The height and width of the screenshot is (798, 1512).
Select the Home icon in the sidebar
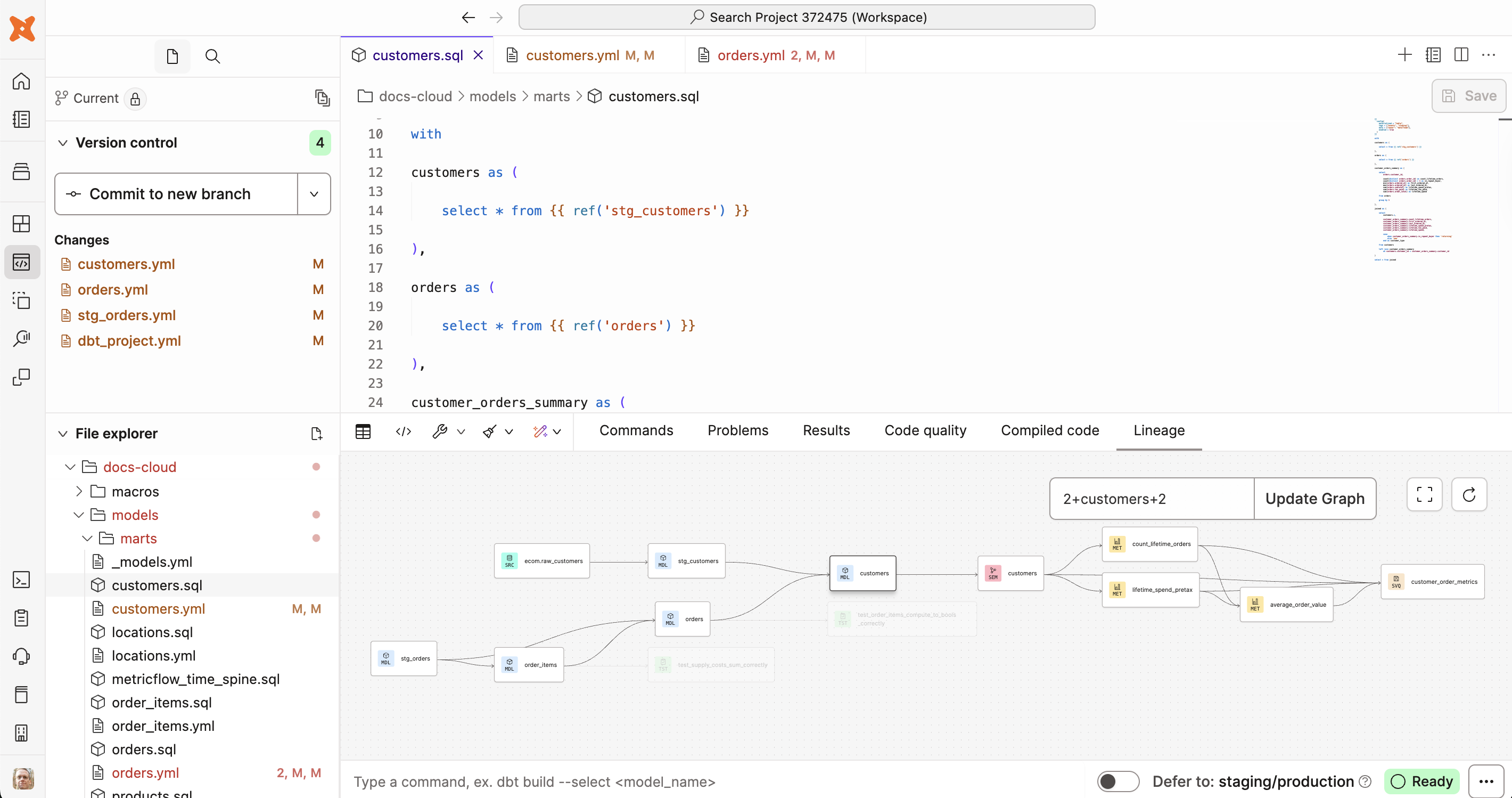click(x=22, y=82)
